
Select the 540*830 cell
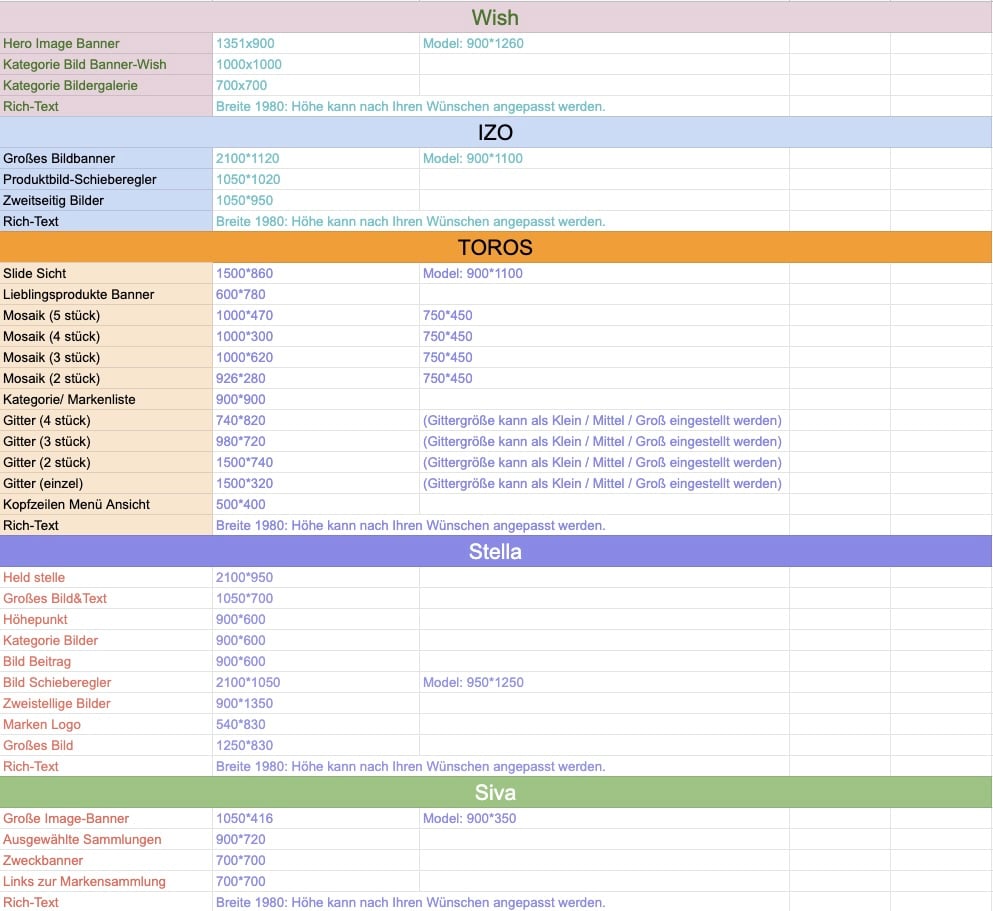click(x=315, y=724)
